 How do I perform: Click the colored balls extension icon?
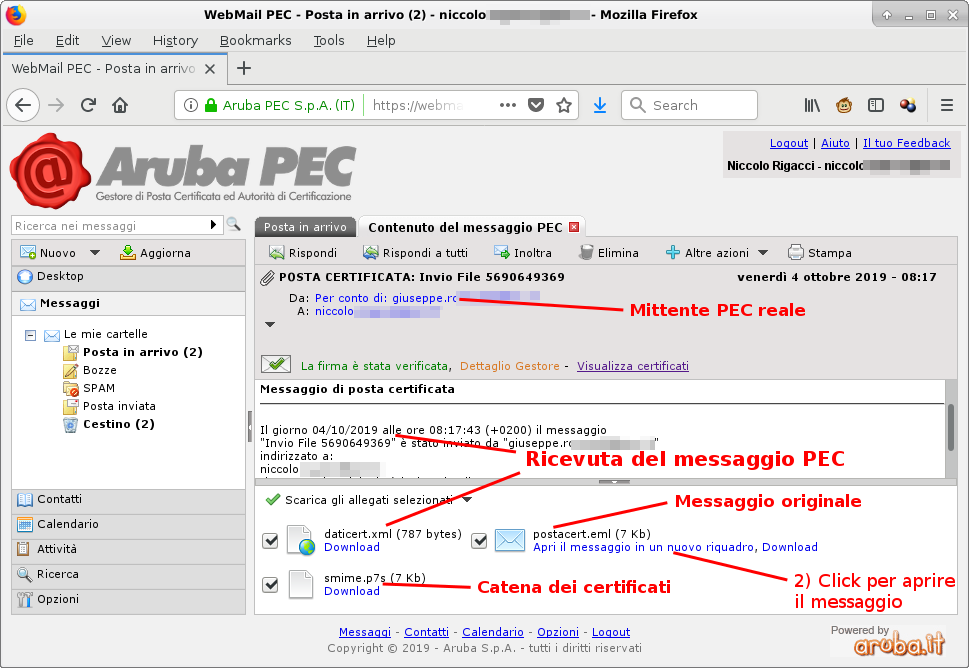[908, 105]
